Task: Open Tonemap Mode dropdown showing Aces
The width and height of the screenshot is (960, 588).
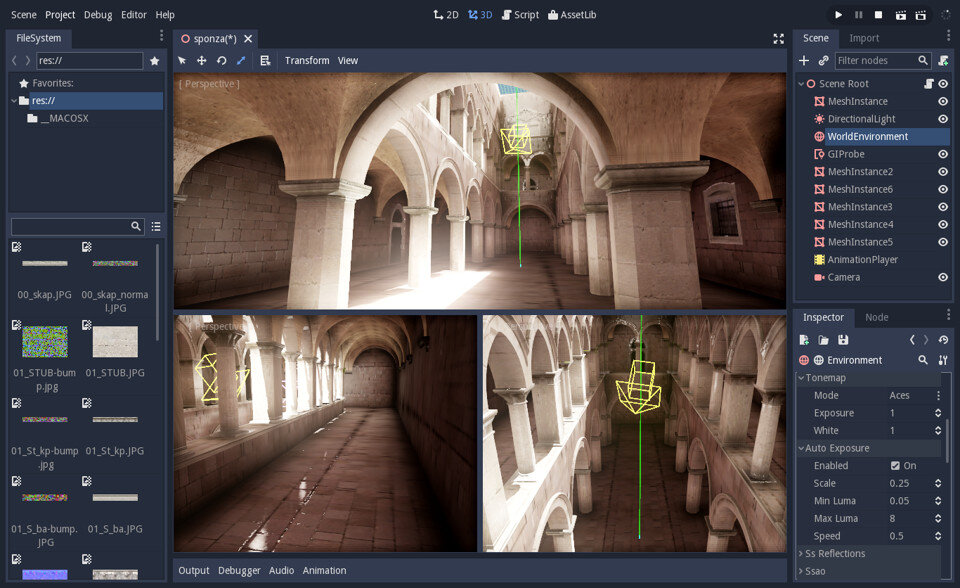Action: pos(913,396)
